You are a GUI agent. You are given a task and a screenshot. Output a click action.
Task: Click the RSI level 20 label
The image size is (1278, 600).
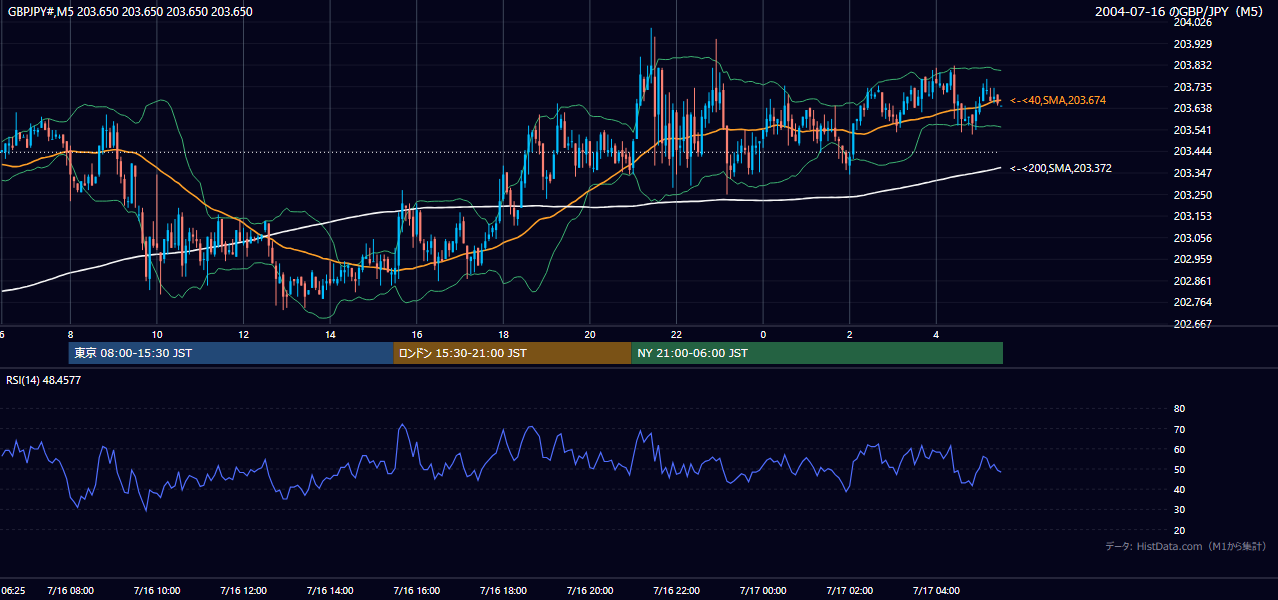tap(1179, 530)
